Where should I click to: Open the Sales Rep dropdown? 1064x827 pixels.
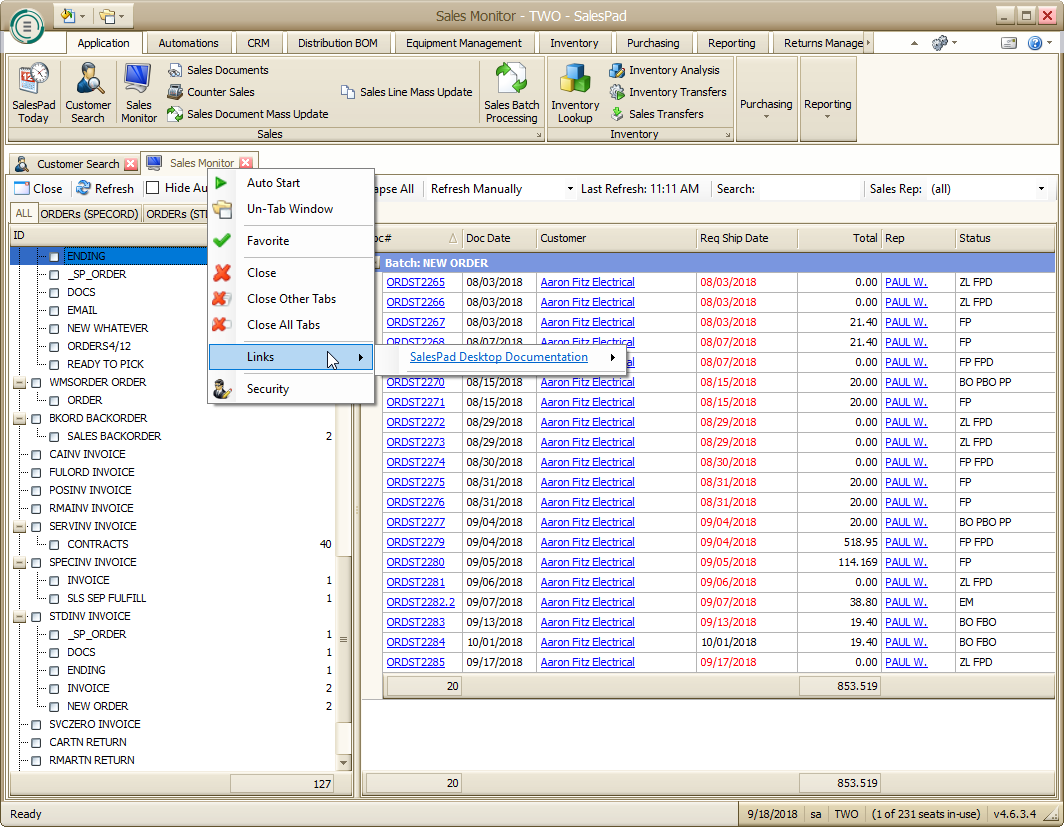tap(1041, 189)
